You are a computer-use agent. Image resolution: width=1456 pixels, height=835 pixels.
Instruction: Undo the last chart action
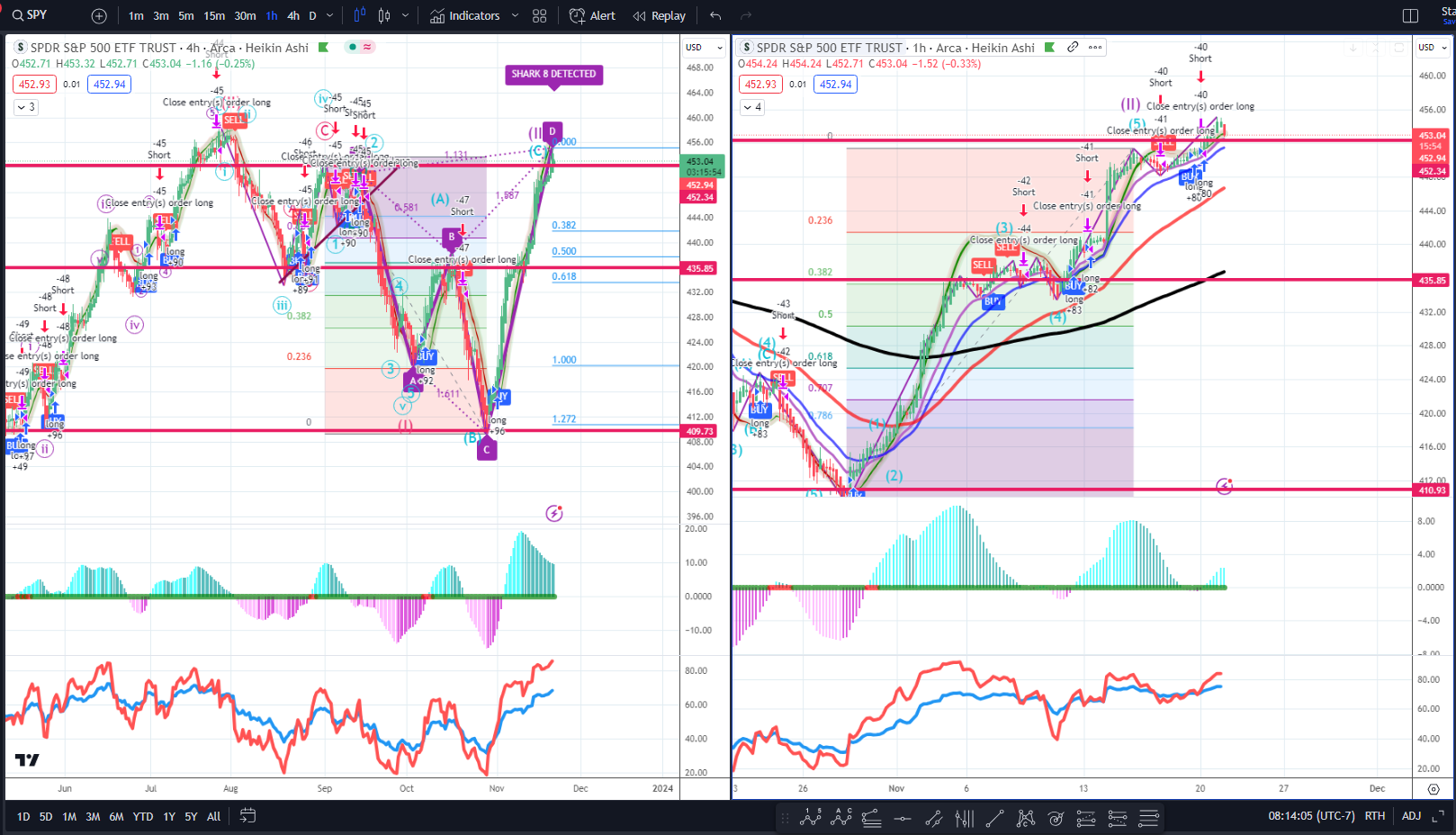pos(715,16)
